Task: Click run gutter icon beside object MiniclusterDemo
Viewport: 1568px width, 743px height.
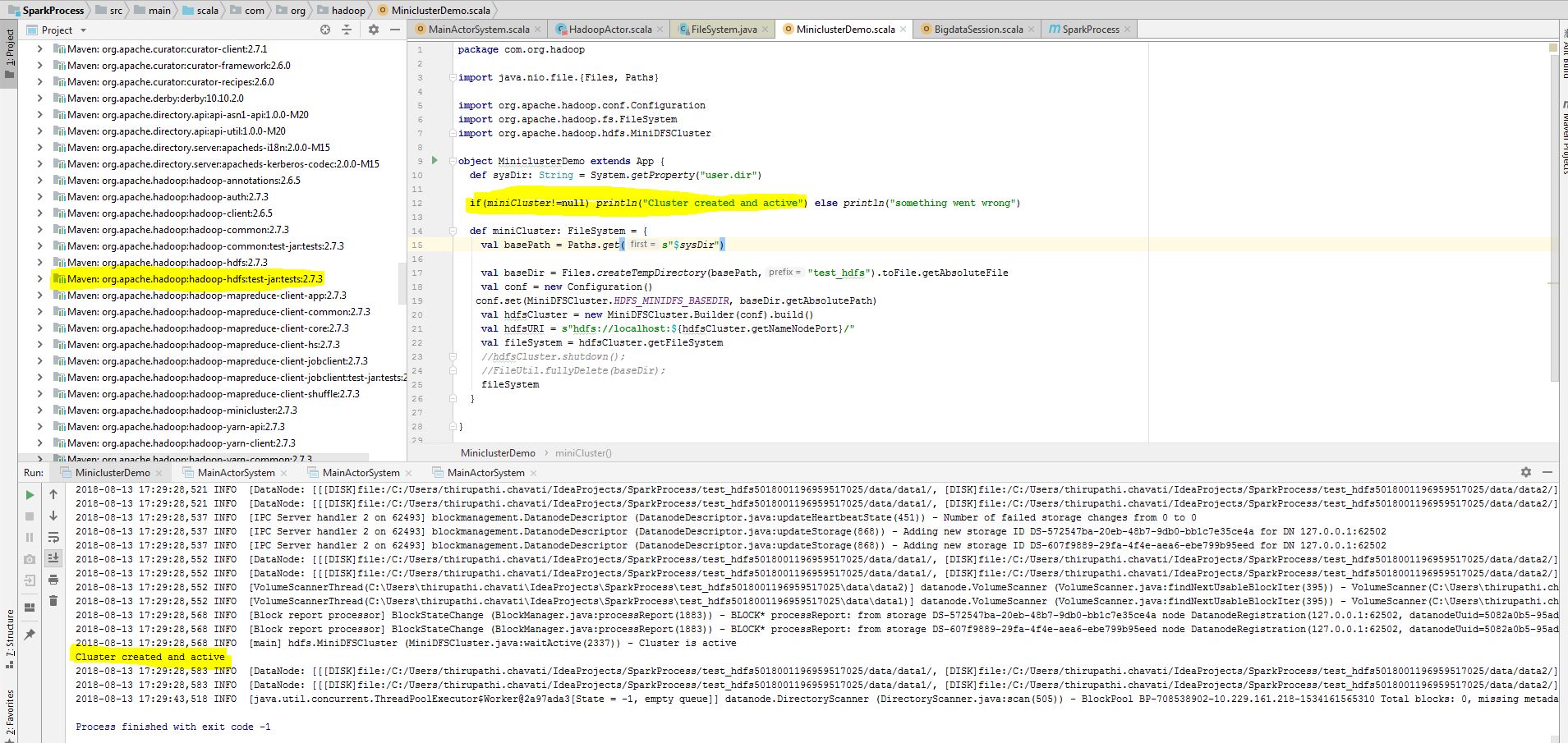Action: [x=435, y=160]
